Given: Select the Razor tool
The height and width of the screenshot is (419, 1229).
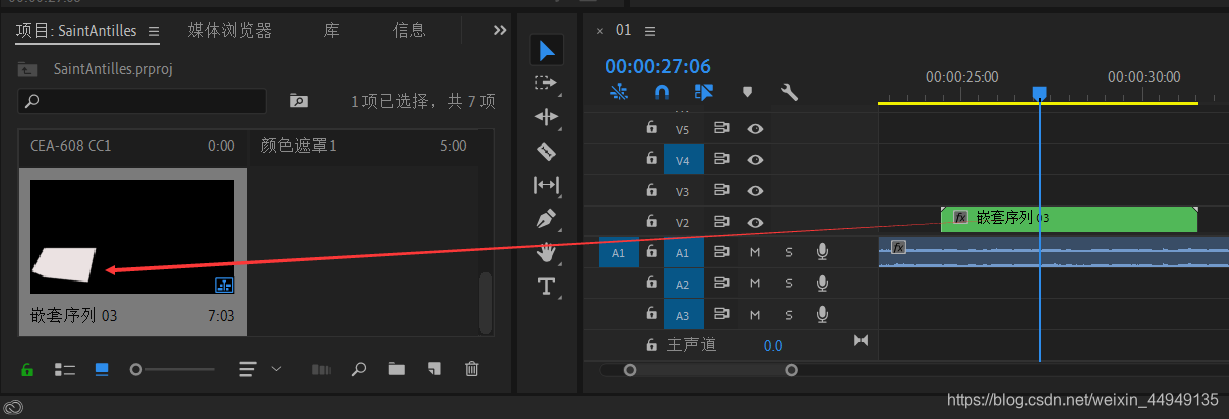Looking at the screenshot, I should pos(546,151).
